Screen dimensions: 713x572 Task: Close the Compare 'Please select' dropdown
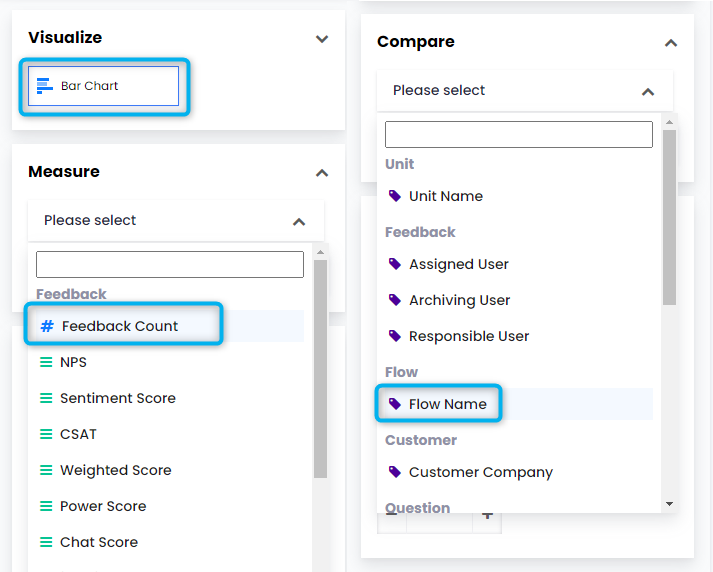tap(647, 91)
